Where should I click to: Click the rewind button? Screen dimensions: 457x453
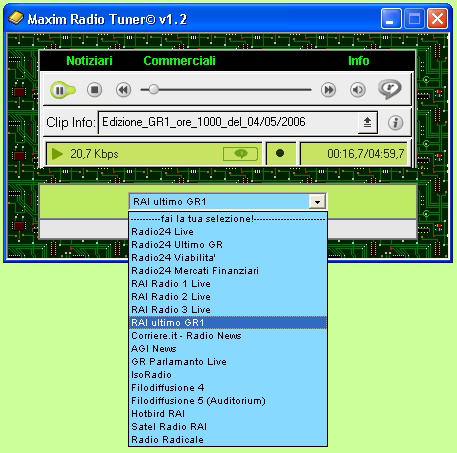point(123,90)
